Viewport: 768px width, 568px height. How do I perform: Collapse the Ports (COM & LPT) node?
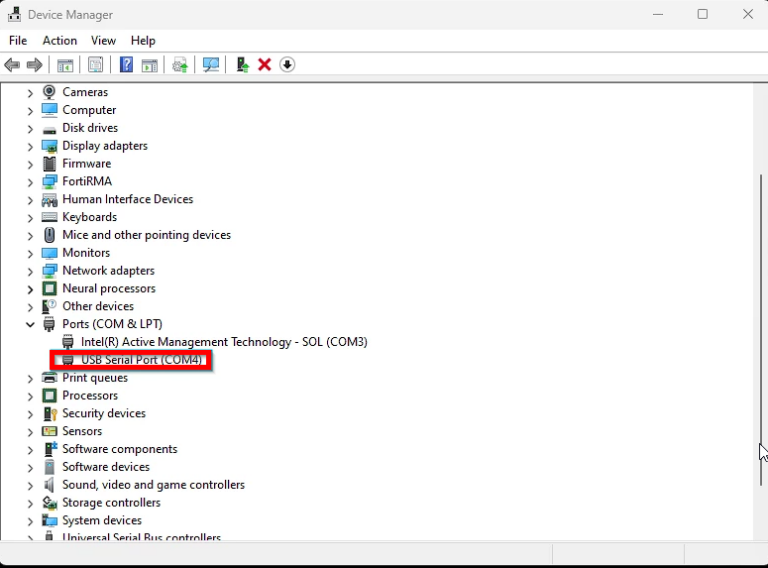coord(30,324)
